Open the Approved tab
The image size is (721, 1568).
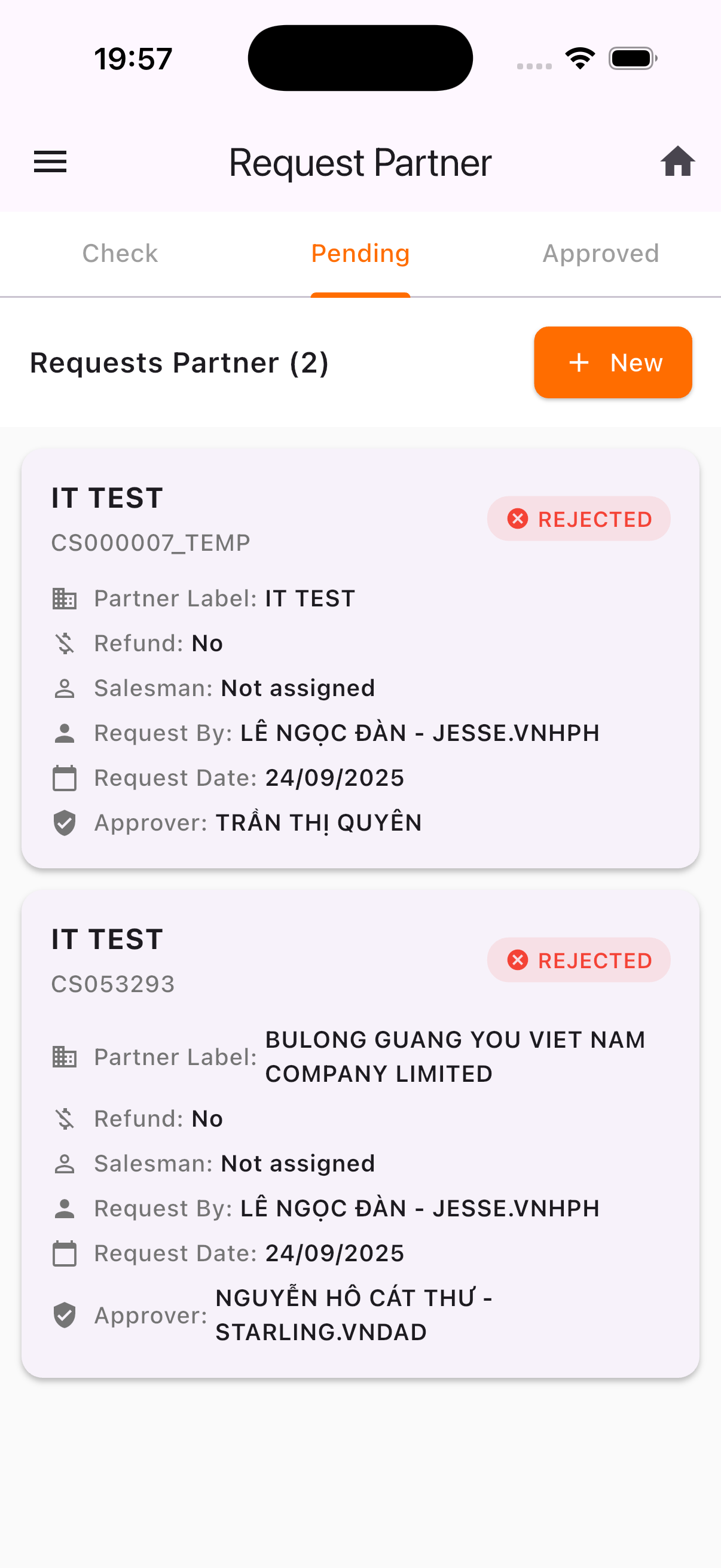600,253
